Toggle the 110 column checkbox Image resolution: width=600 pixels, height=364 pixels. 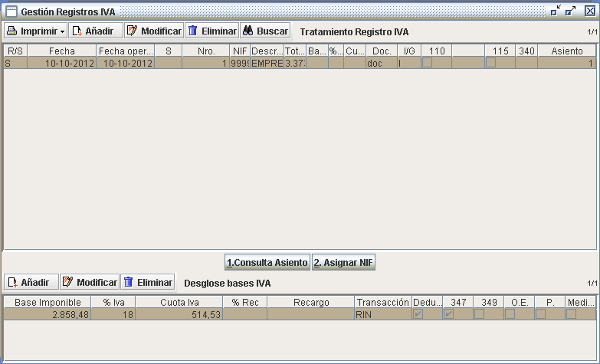pyautogui.click(x=427, y=62)
